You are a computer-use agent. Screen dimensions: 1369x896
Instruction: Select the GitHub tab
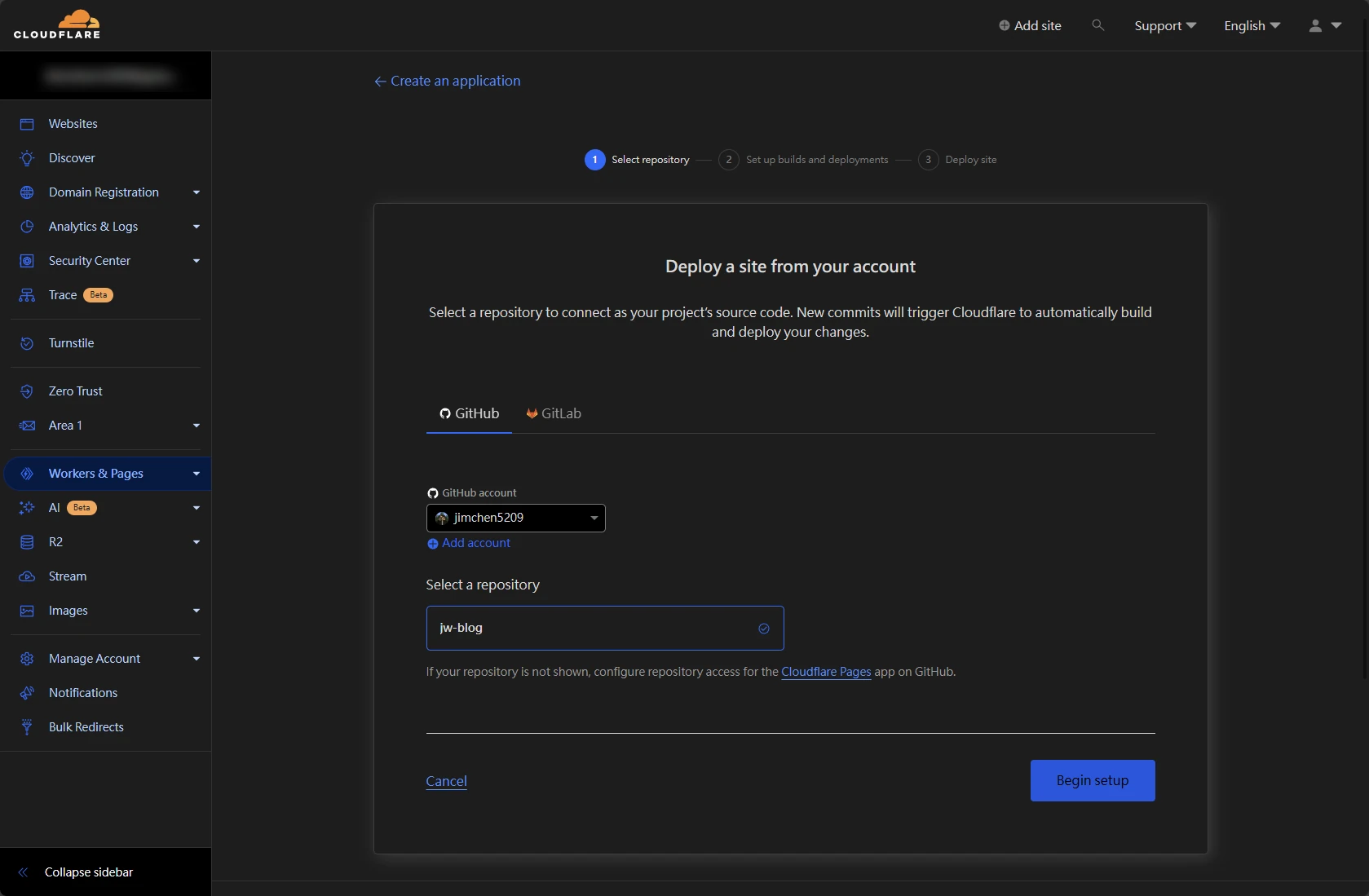pos(470,413)
